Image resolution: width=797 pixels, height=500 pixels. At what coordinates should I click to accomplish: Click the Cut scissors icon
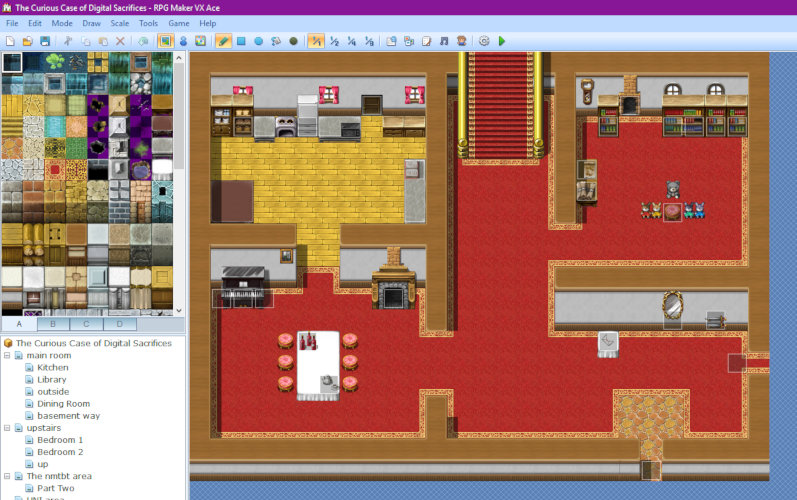(x=68, y=41)
